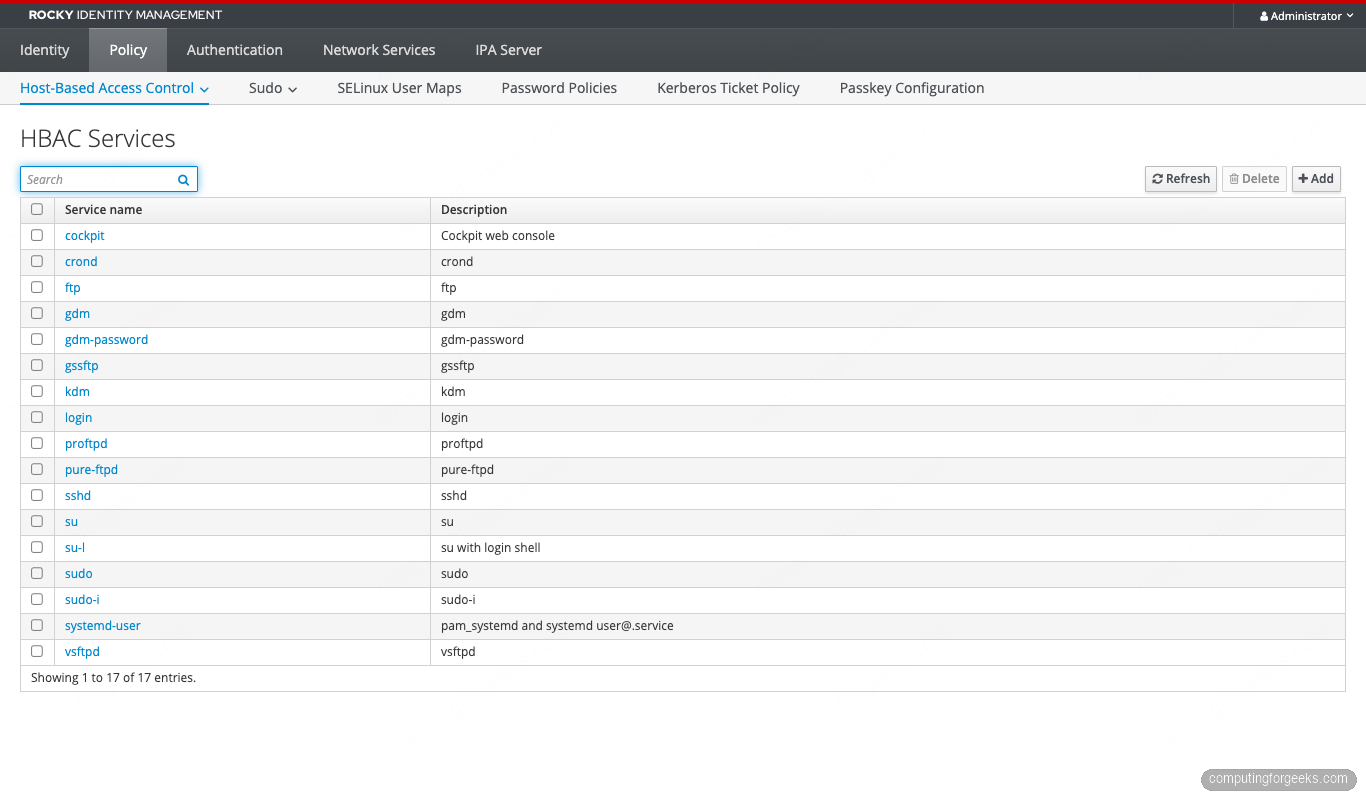Open the proftpd service link
This screenshot has width=1366, height=800.
[86, 444]
